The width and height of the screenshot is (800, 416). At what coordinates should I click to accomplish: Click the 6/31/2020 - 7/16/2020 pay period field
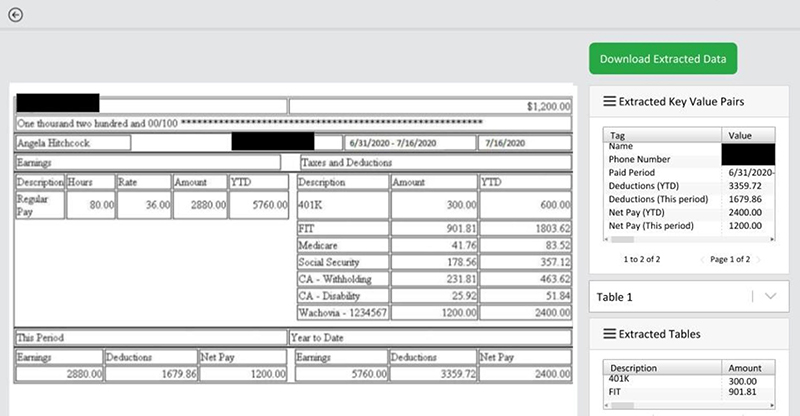pyautogui.click(x=410, y=143)
